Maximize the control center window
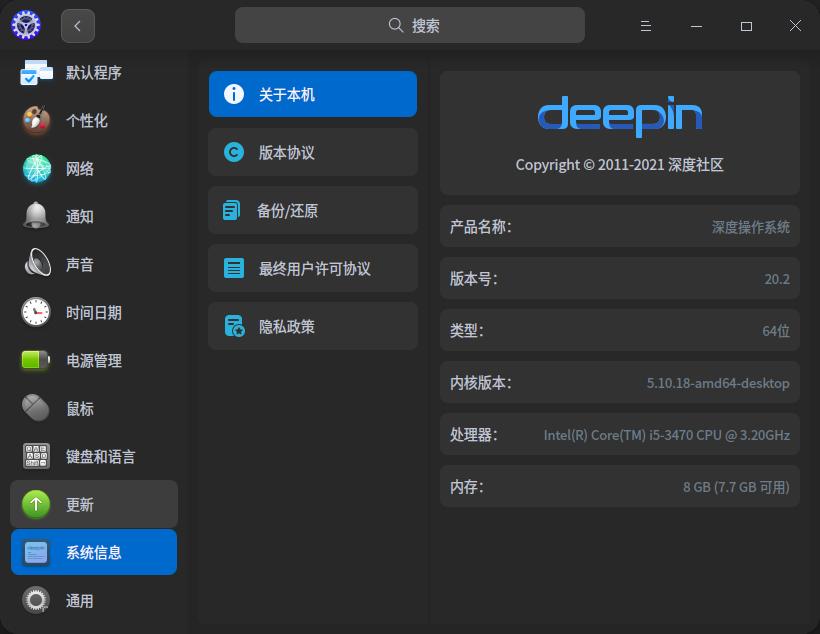Viewport: 820px width, 634px height. (746, 26)
